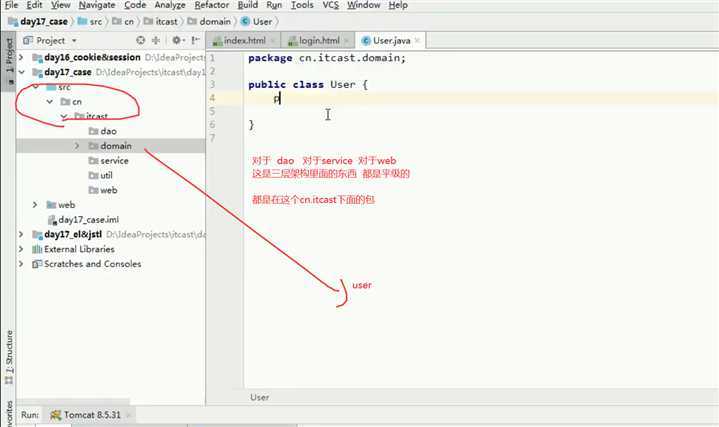Open Project panel settings gear
This screenshot has width=719, height=427.
pyautogui.click(x=177, y=40)
